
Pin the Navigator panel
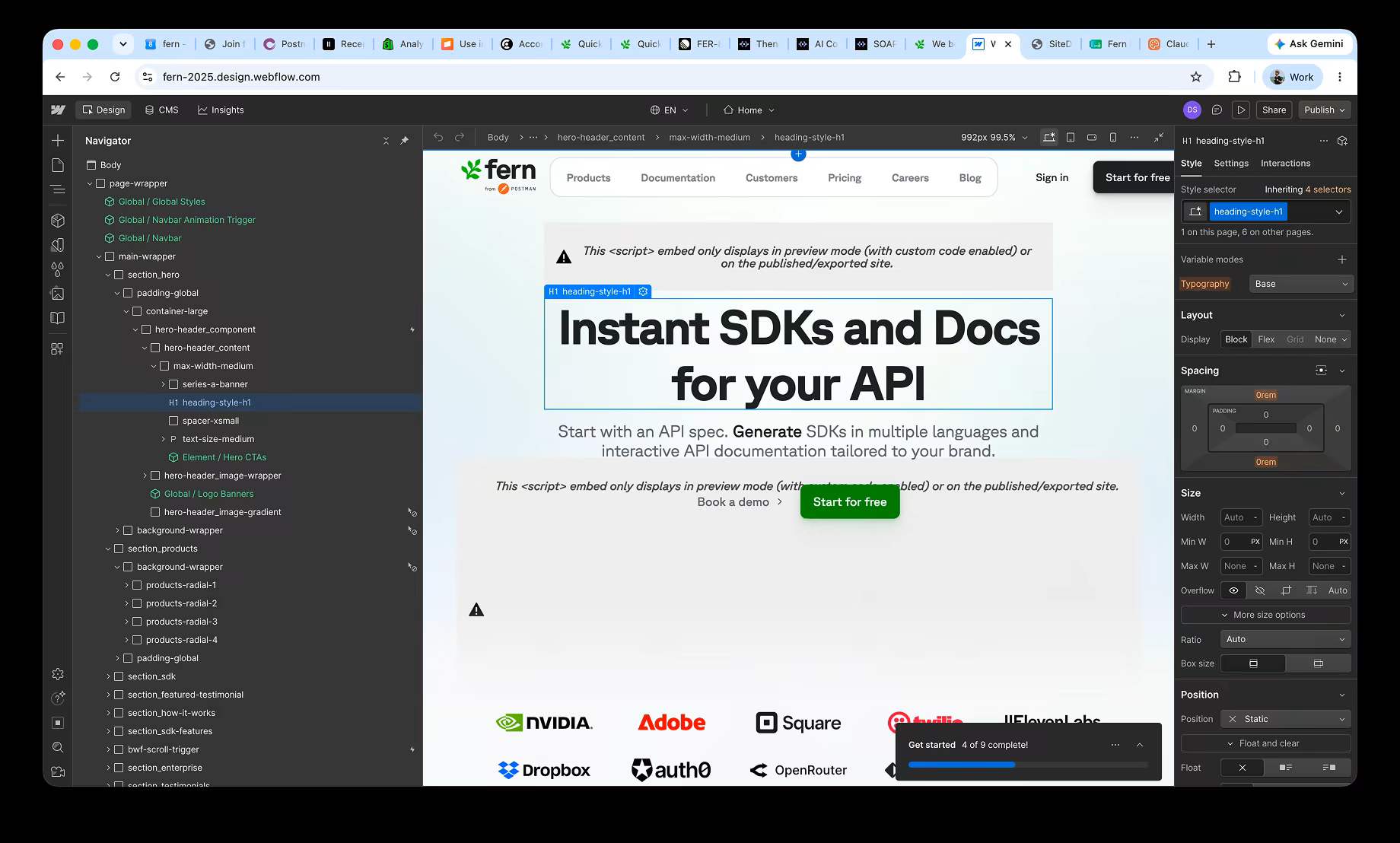pos(404,141)
